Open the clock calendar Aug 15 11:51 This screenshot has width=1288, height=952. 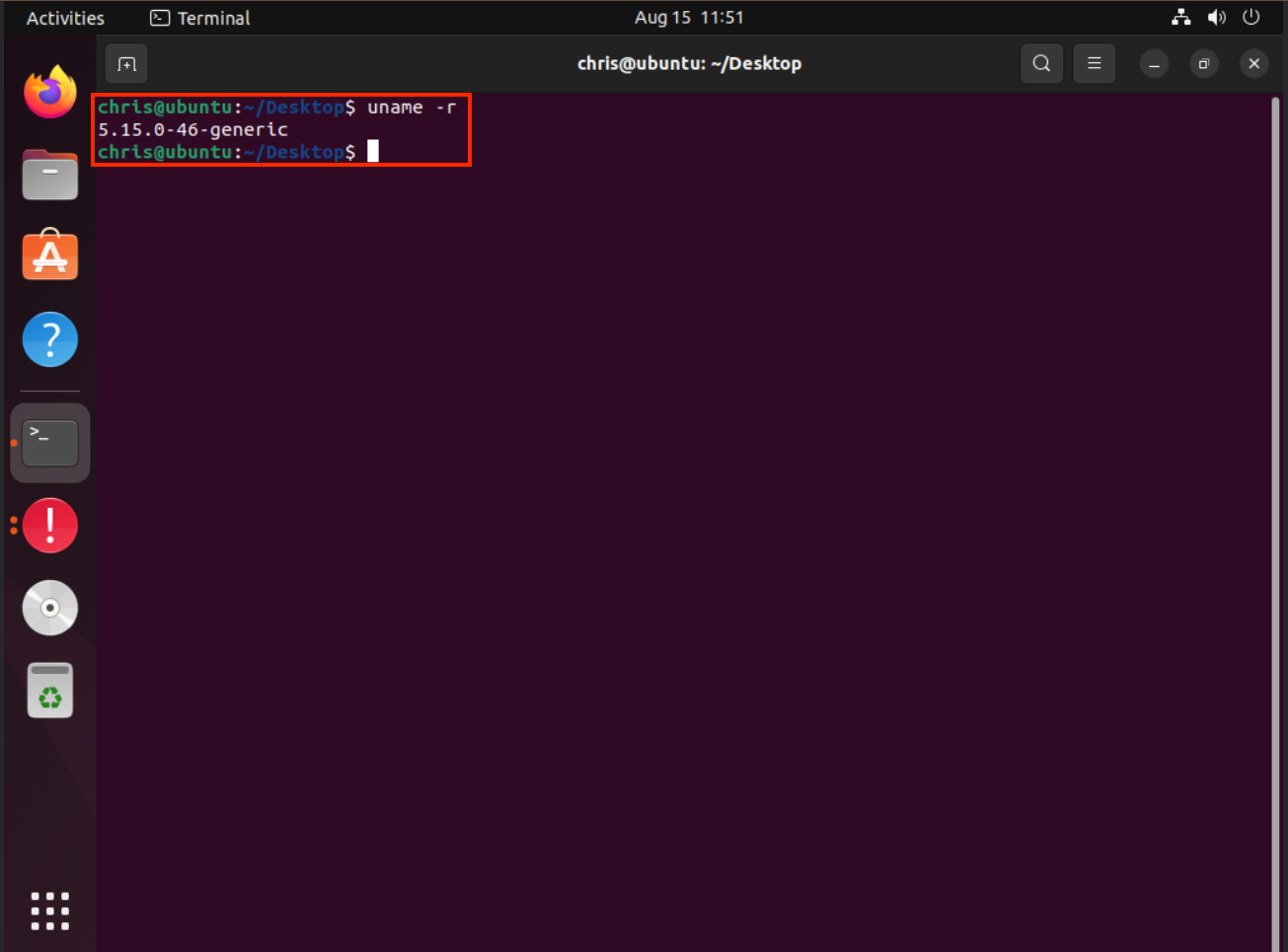coord(689,18)
